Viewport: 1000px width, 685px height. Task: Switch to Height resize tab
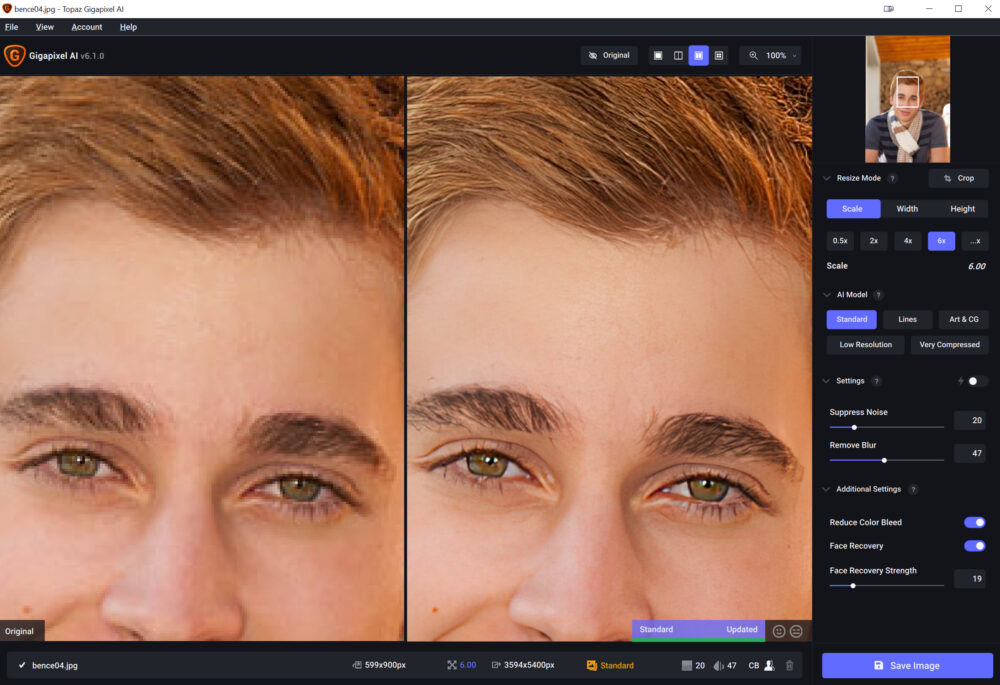coord(962,209)
